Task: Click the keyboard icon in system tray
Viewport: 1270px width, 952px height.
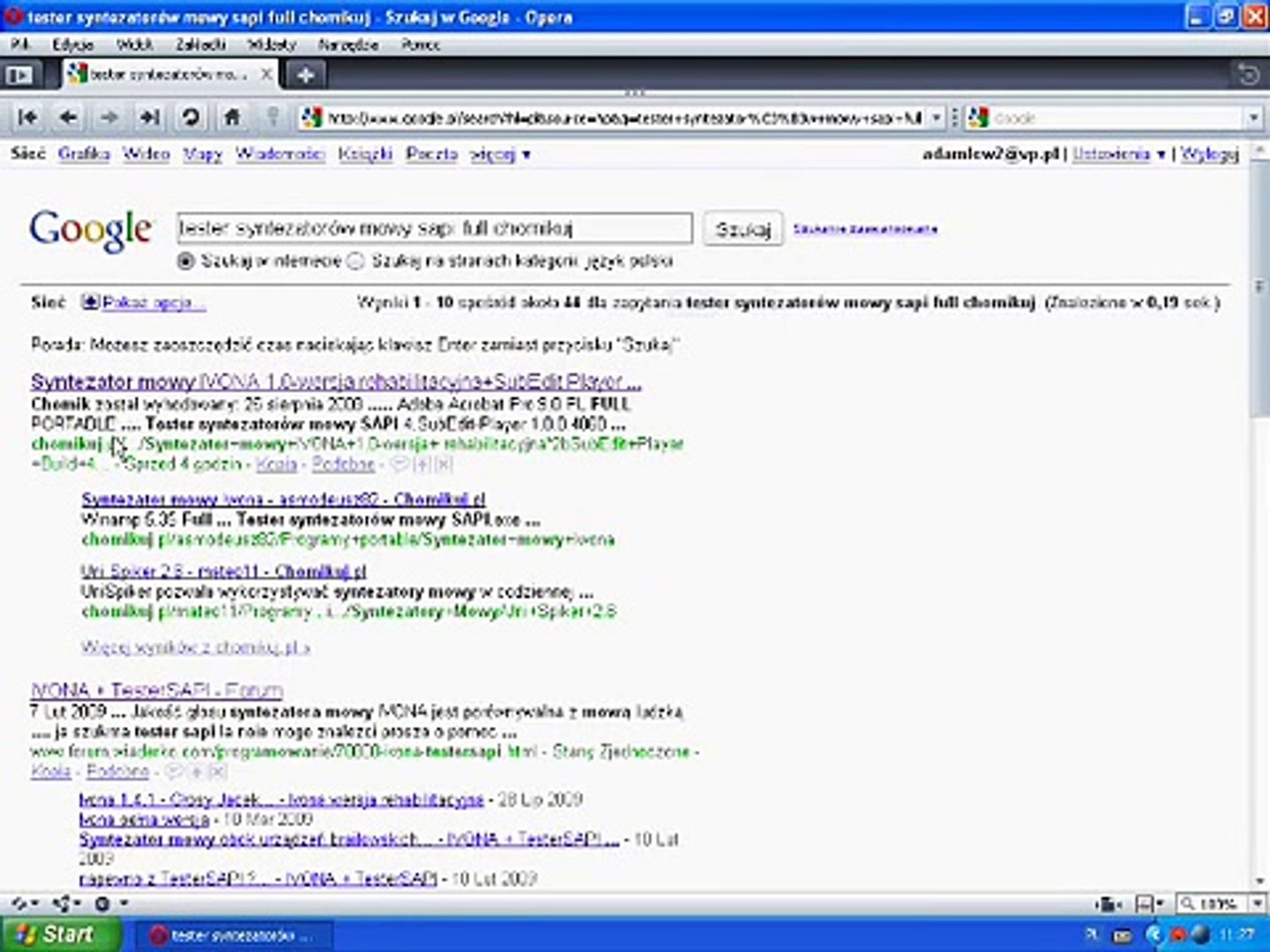Action: [x=1123, y=935]
